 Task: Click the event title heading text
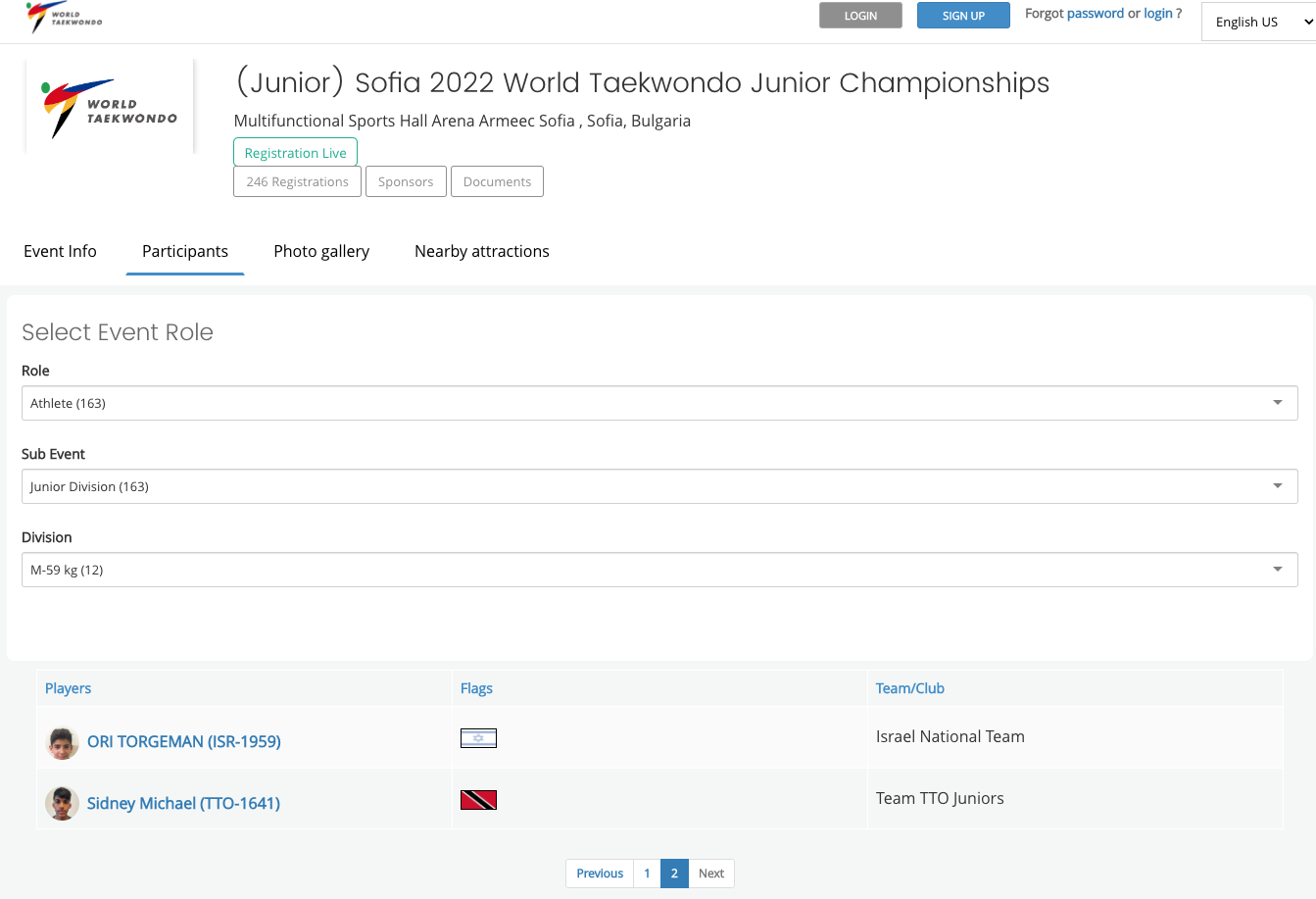coord(642,82)
